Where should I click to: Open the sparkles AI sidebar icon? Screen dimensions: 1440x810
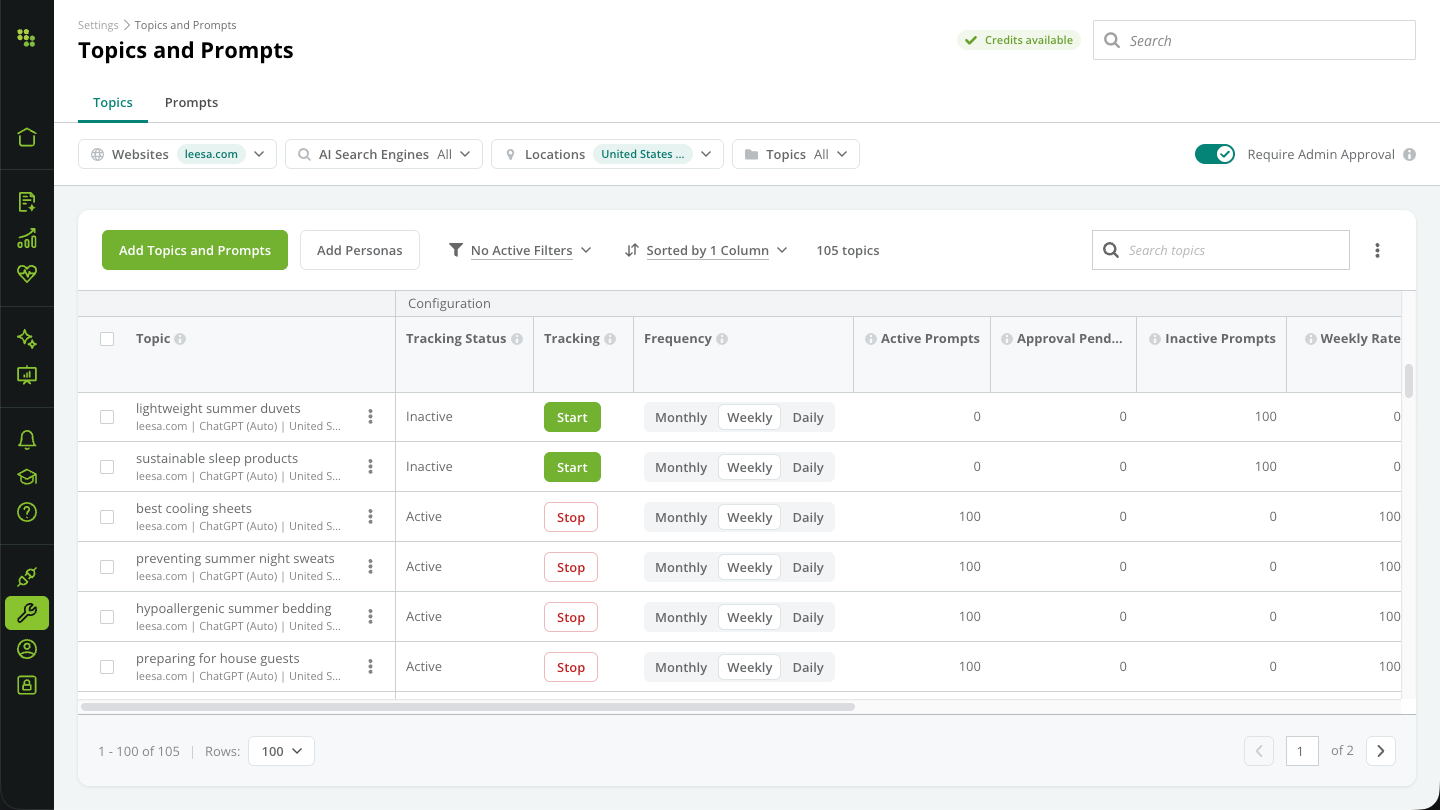[27, 339]
